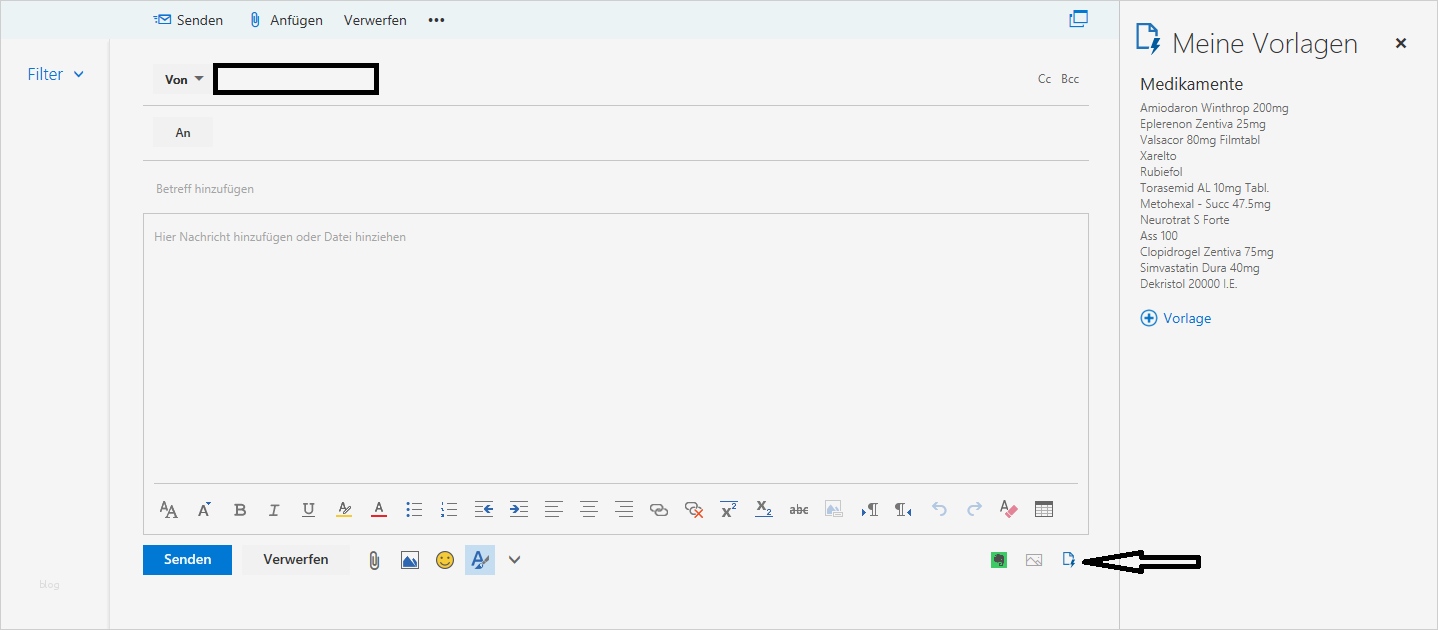Image resolution: width=1438 pixels, height=630 pixels.
Task: Toggle underline formatting
Action: click(308, 509)
